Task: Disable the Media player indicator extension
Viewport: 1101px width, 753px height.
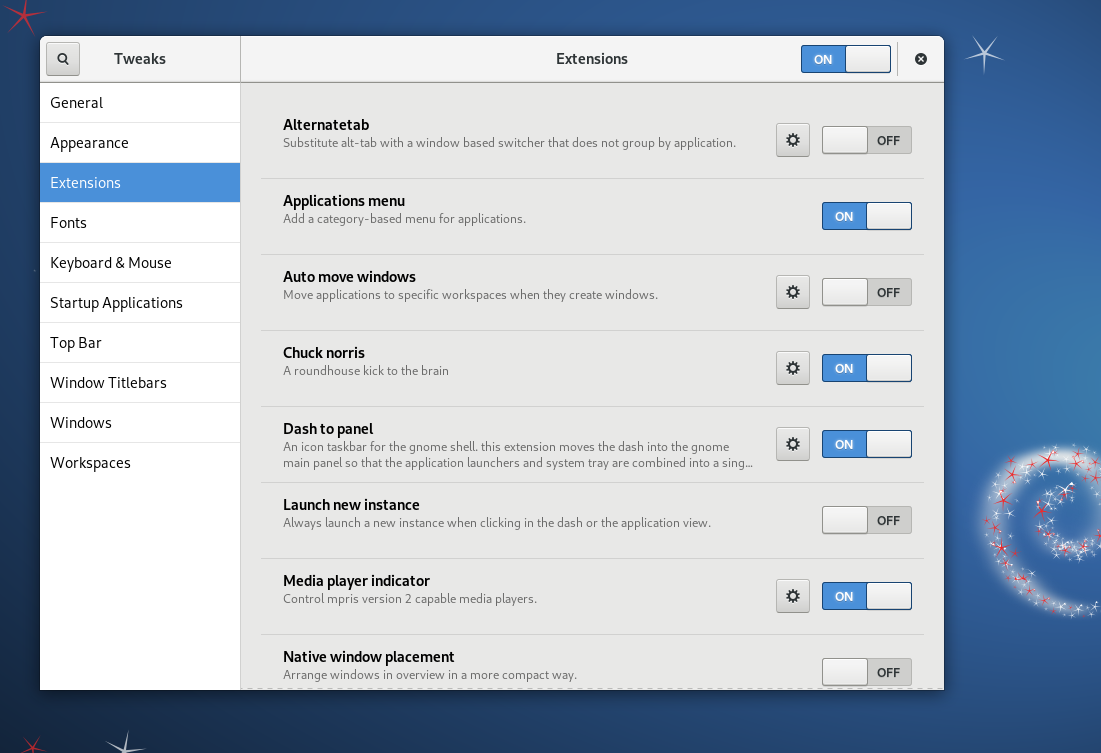Action: click(866, 596)
